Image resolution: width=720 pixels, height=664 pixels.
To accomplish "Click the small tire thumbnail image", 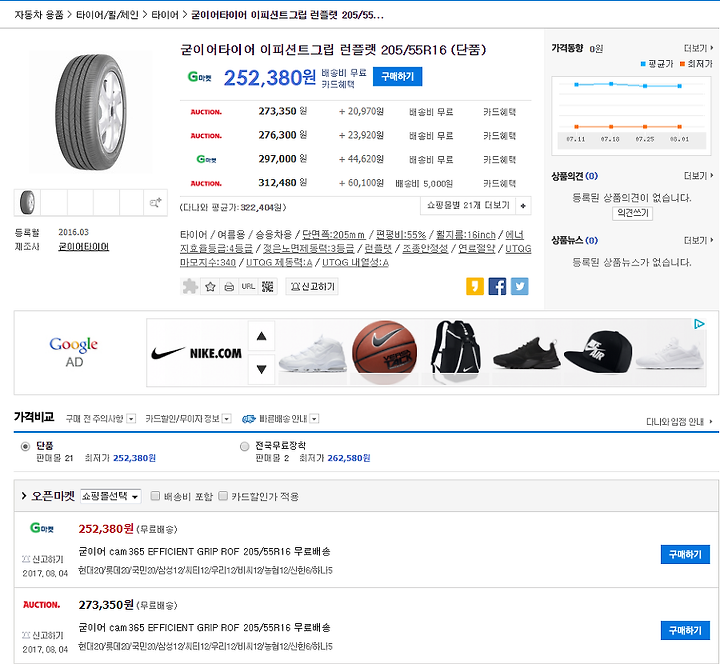I will (x=28, y=203).
